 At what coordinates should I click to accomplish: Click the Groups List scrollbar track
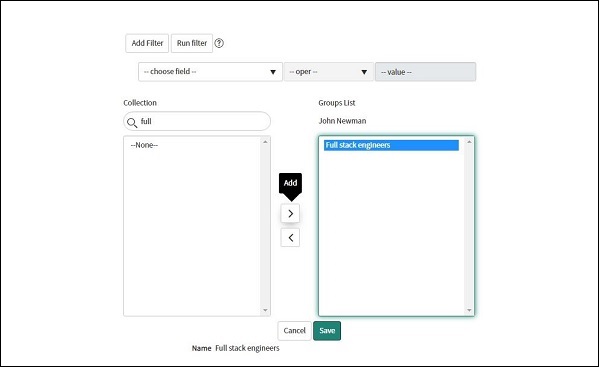coord(469,226)
